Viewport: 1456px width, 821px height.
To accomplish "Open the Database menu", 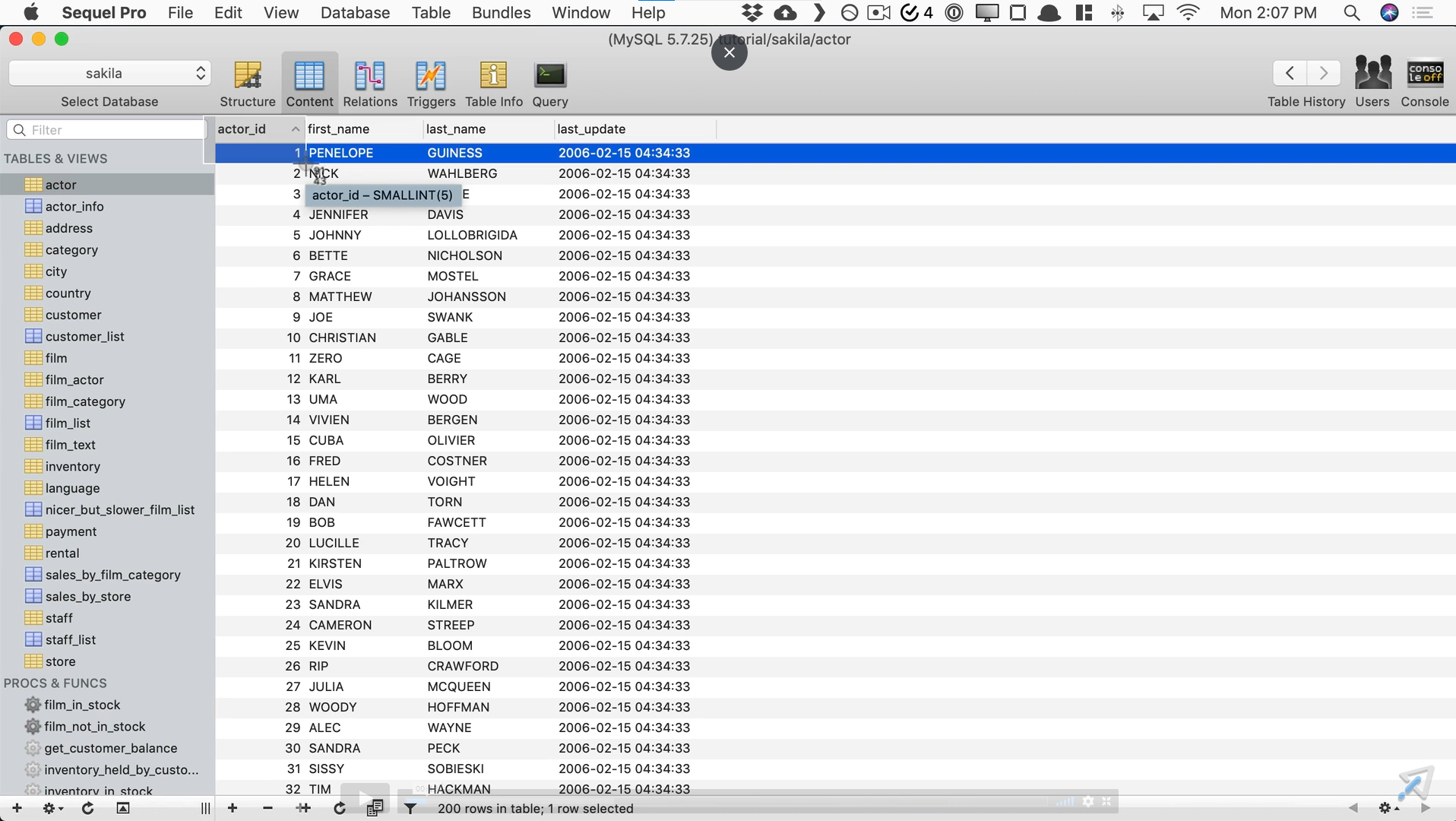I will pyautogui.click(x=355, y=13).
